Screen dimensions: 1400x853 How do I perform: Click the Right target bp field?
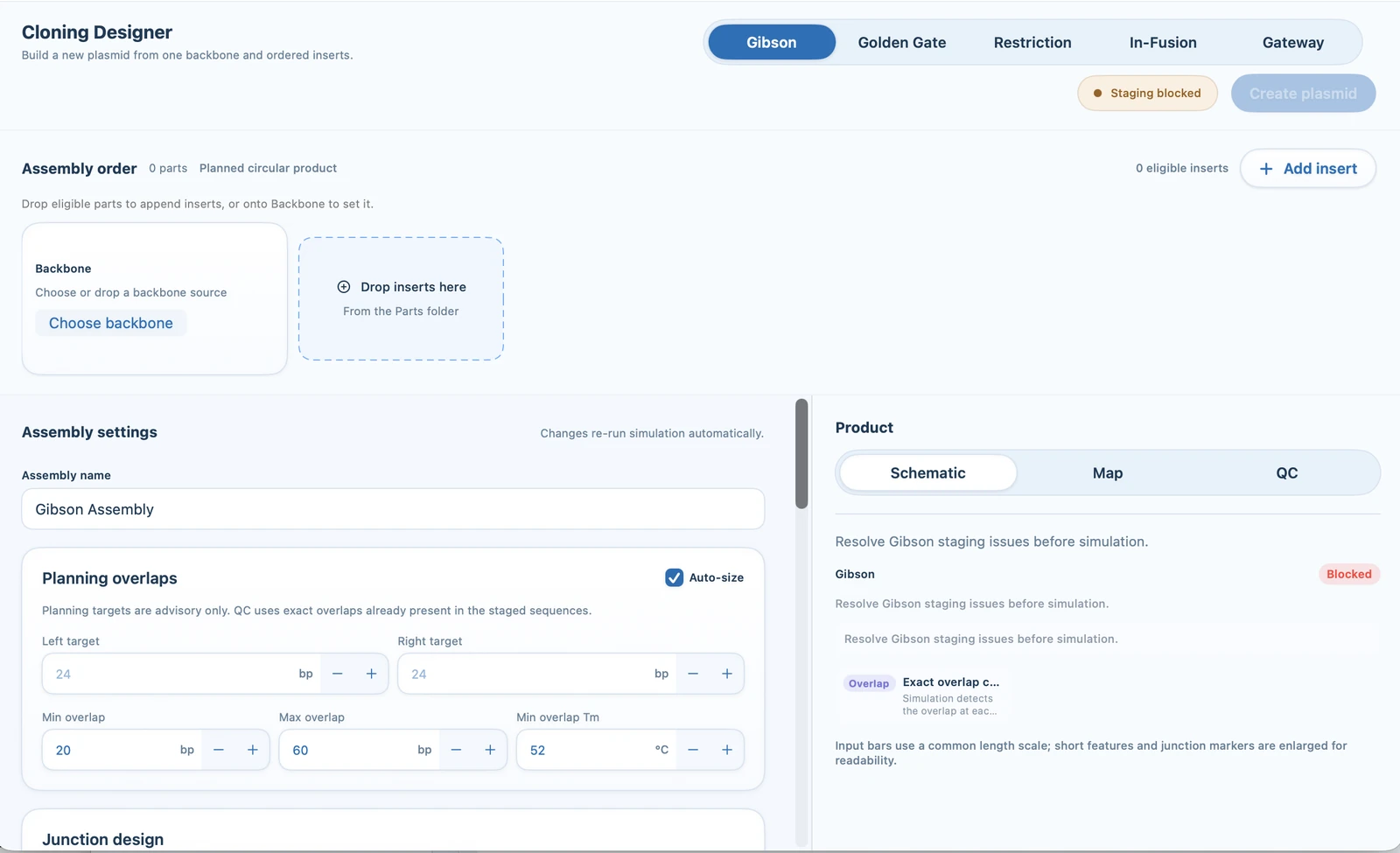[x=536, y=674]
